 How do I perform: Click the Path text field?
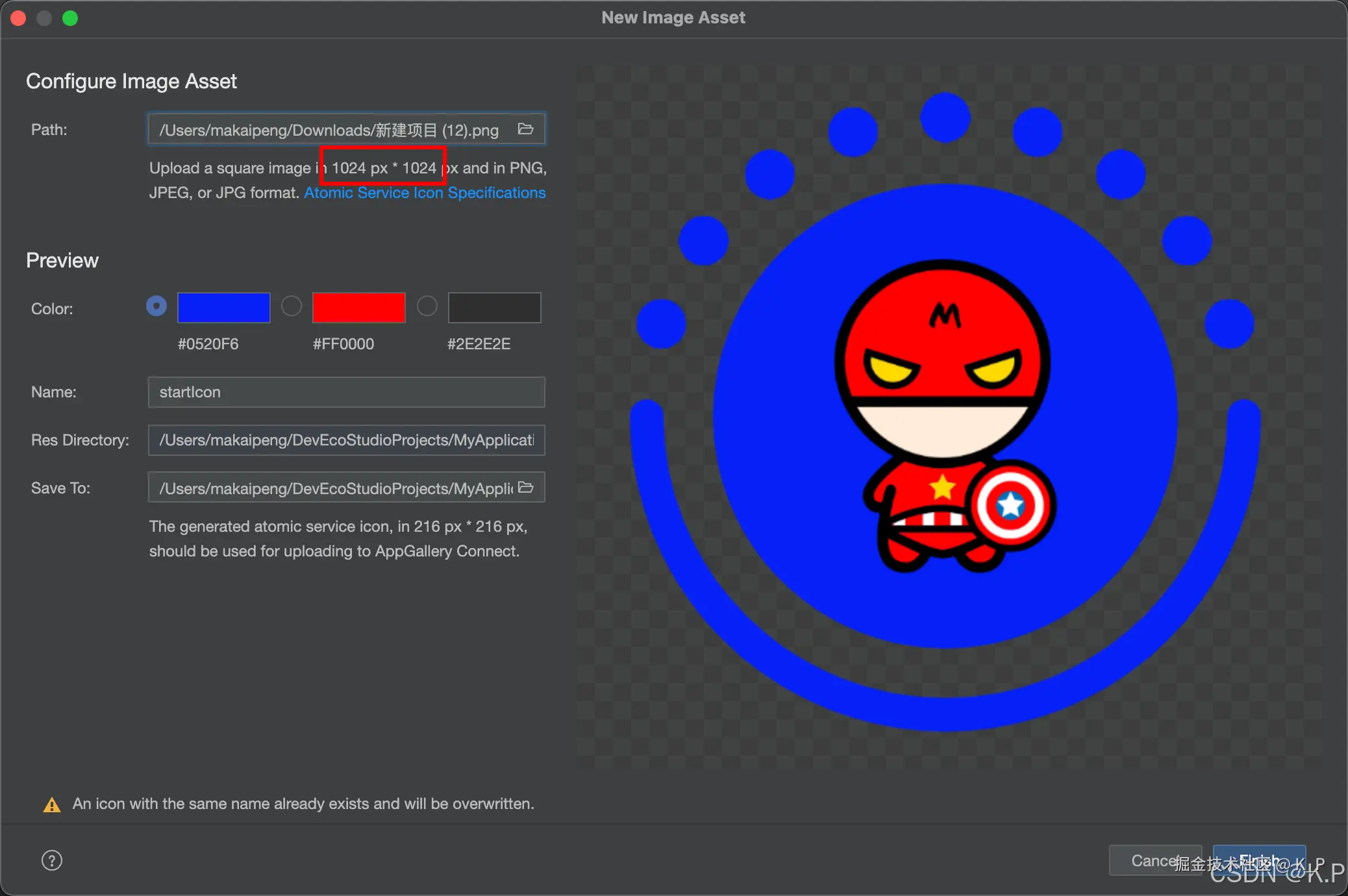pyautogui.click(x=331, y=130)
